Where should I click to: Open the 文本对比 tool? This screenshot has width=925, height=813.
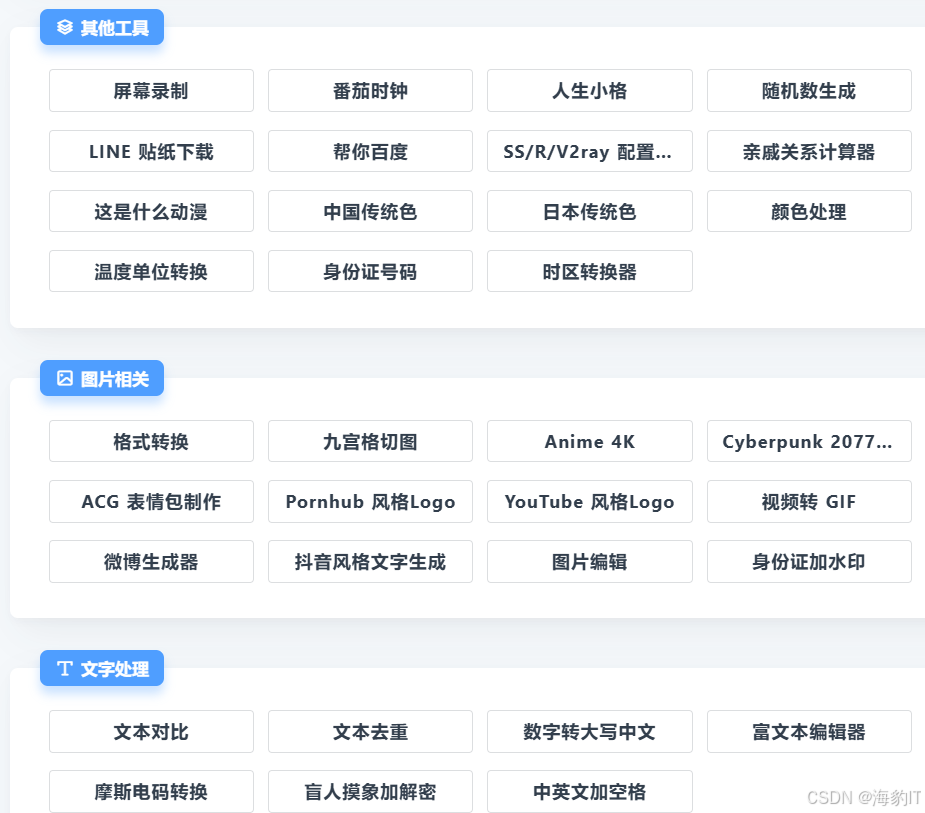(x=151, y=731)
